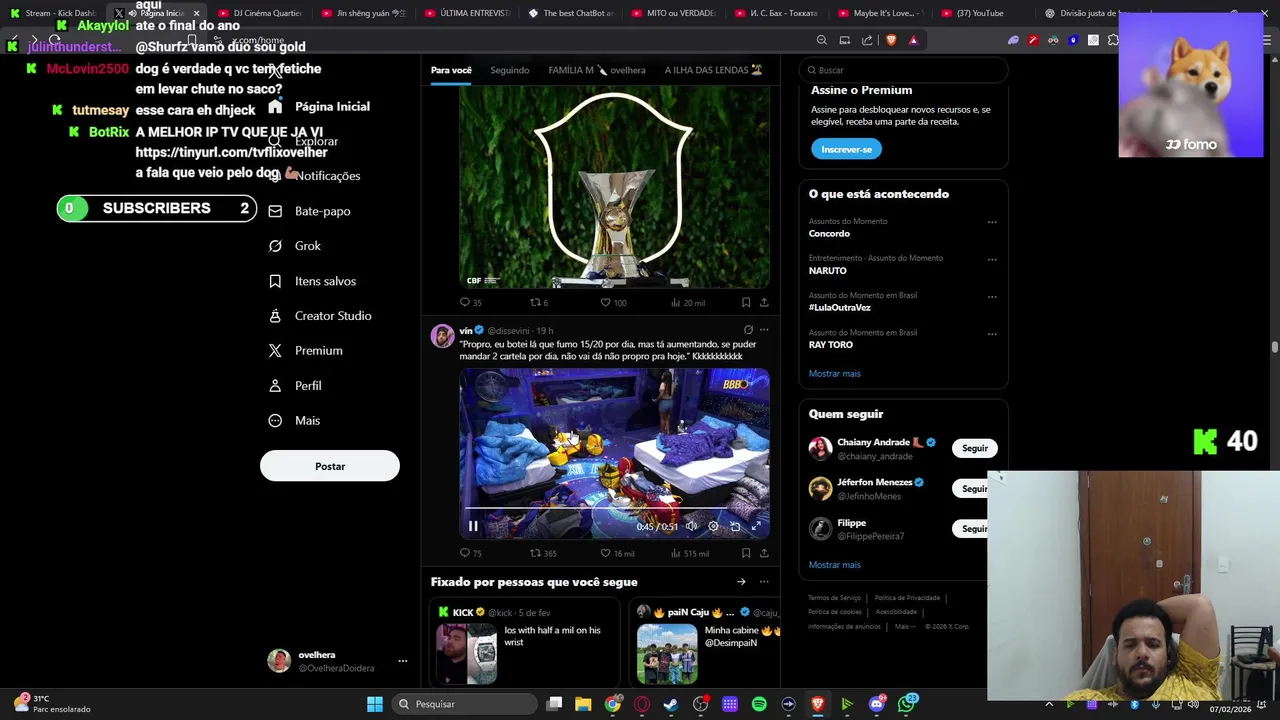
Task: Bookmark the trophy post
Action: click(746, 303)
